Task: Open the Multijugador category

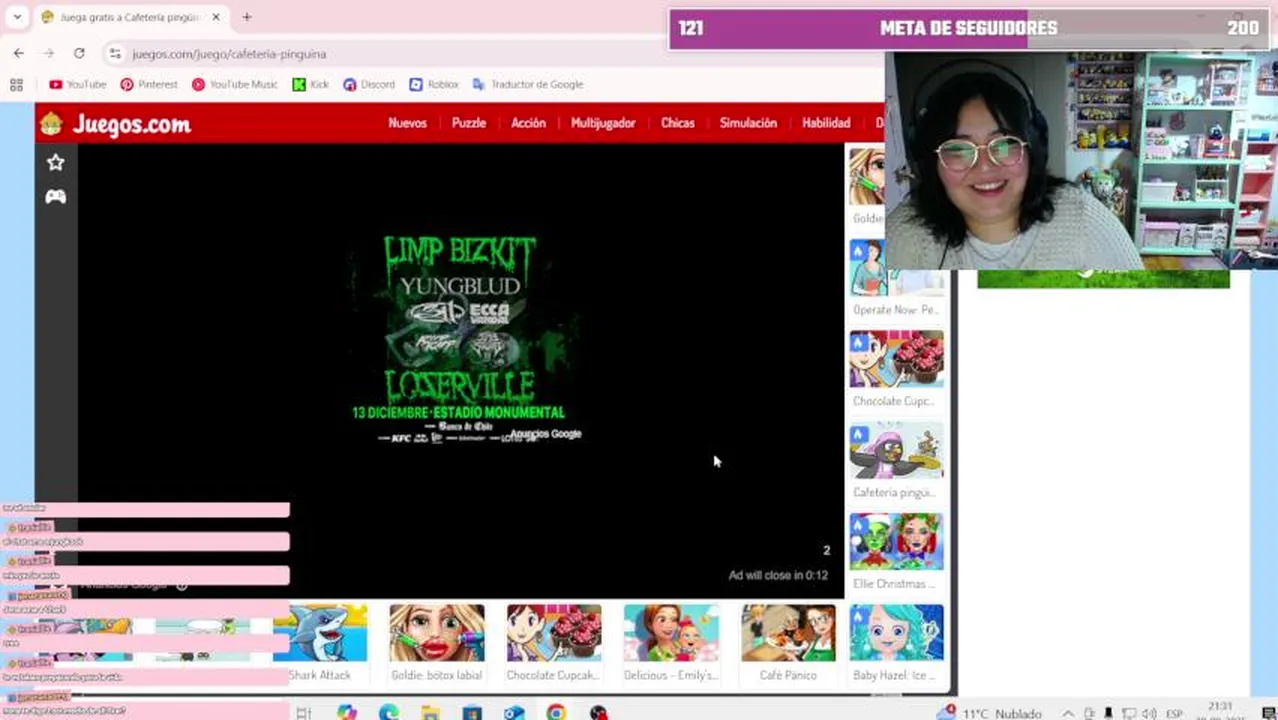Action: tap(603, 123)
